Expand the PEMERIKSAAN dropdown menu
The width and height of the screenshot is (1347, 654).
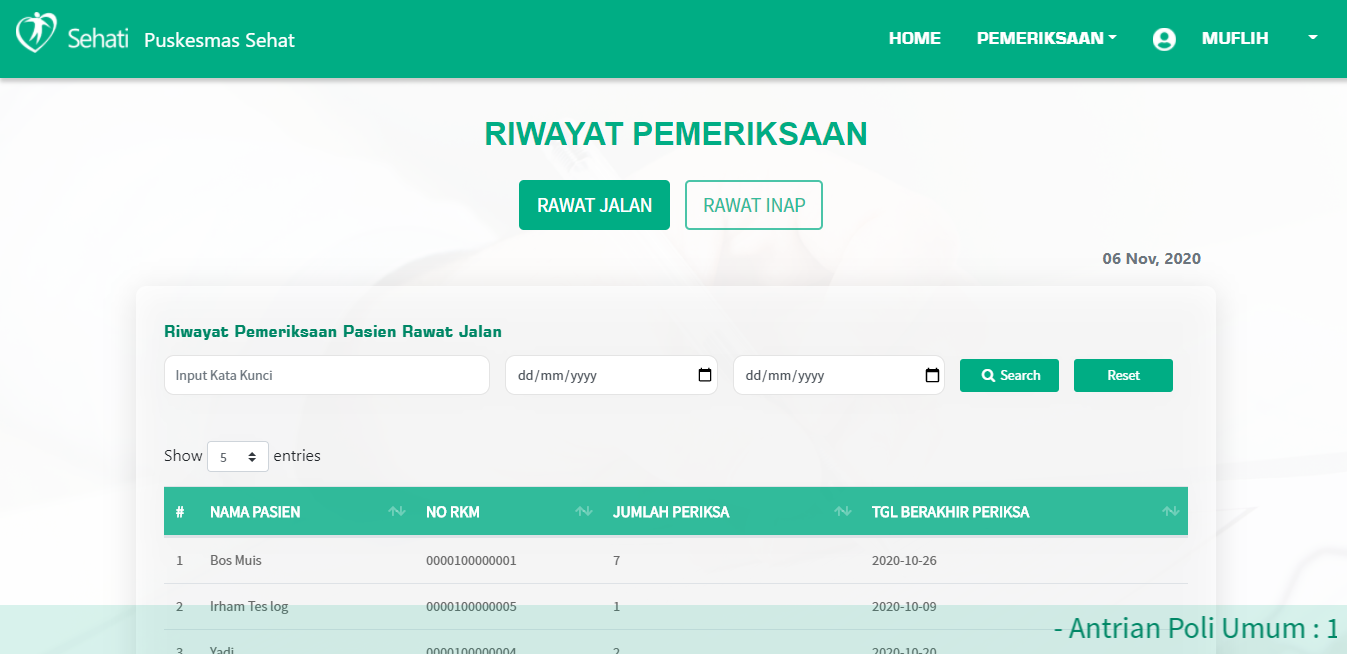click(1046, 39)
